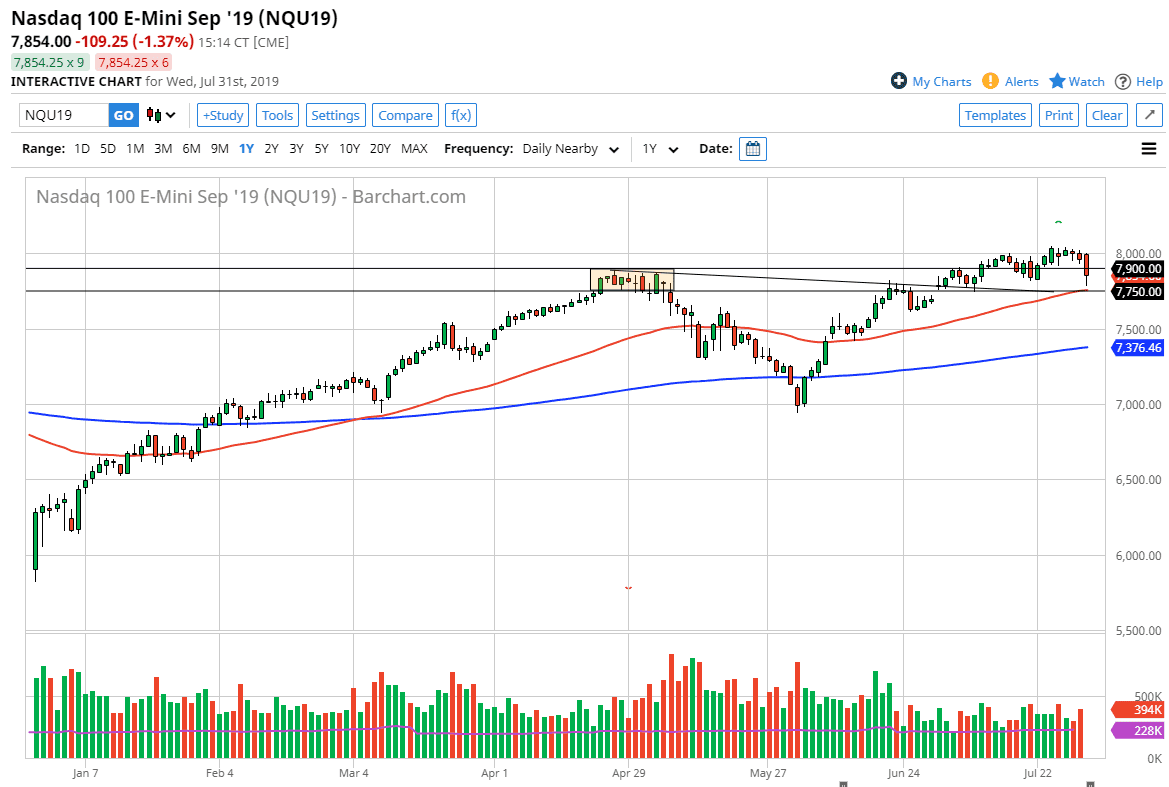Viewport: 1169px width, 787px height.
Task: Open the 1Y period dropdown beside Frequency
Action: 660,148
